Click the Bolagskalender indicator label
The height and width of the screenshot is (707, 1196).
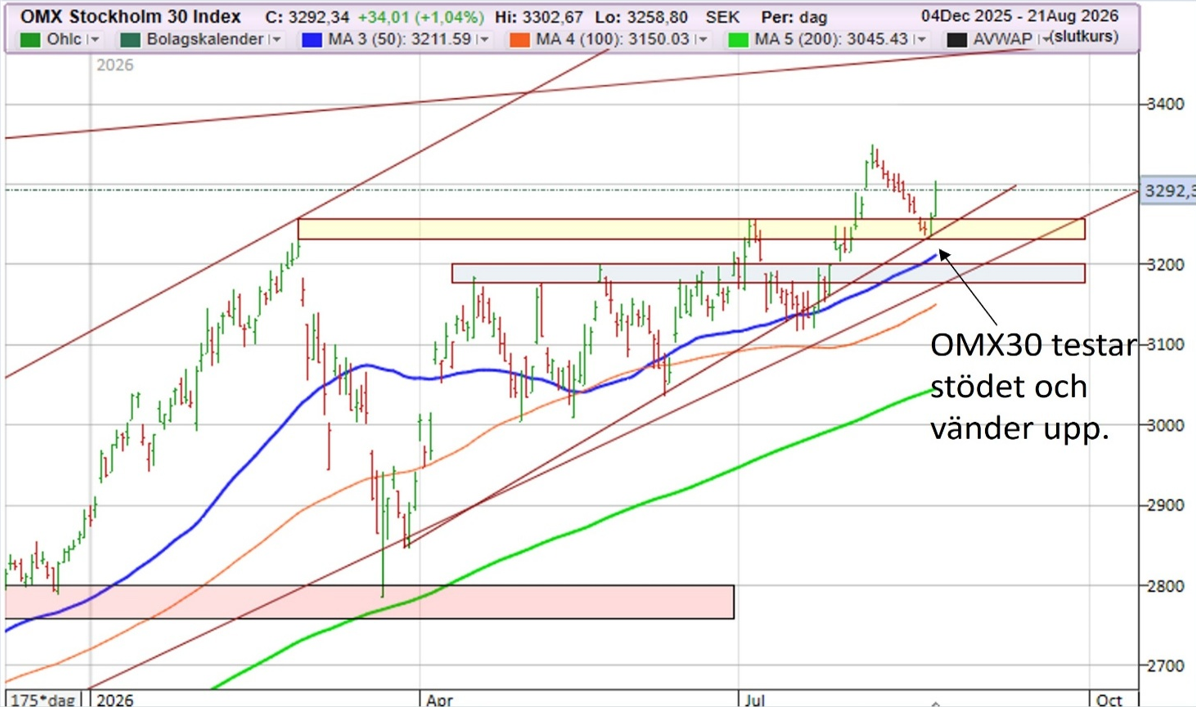(205, 39)
